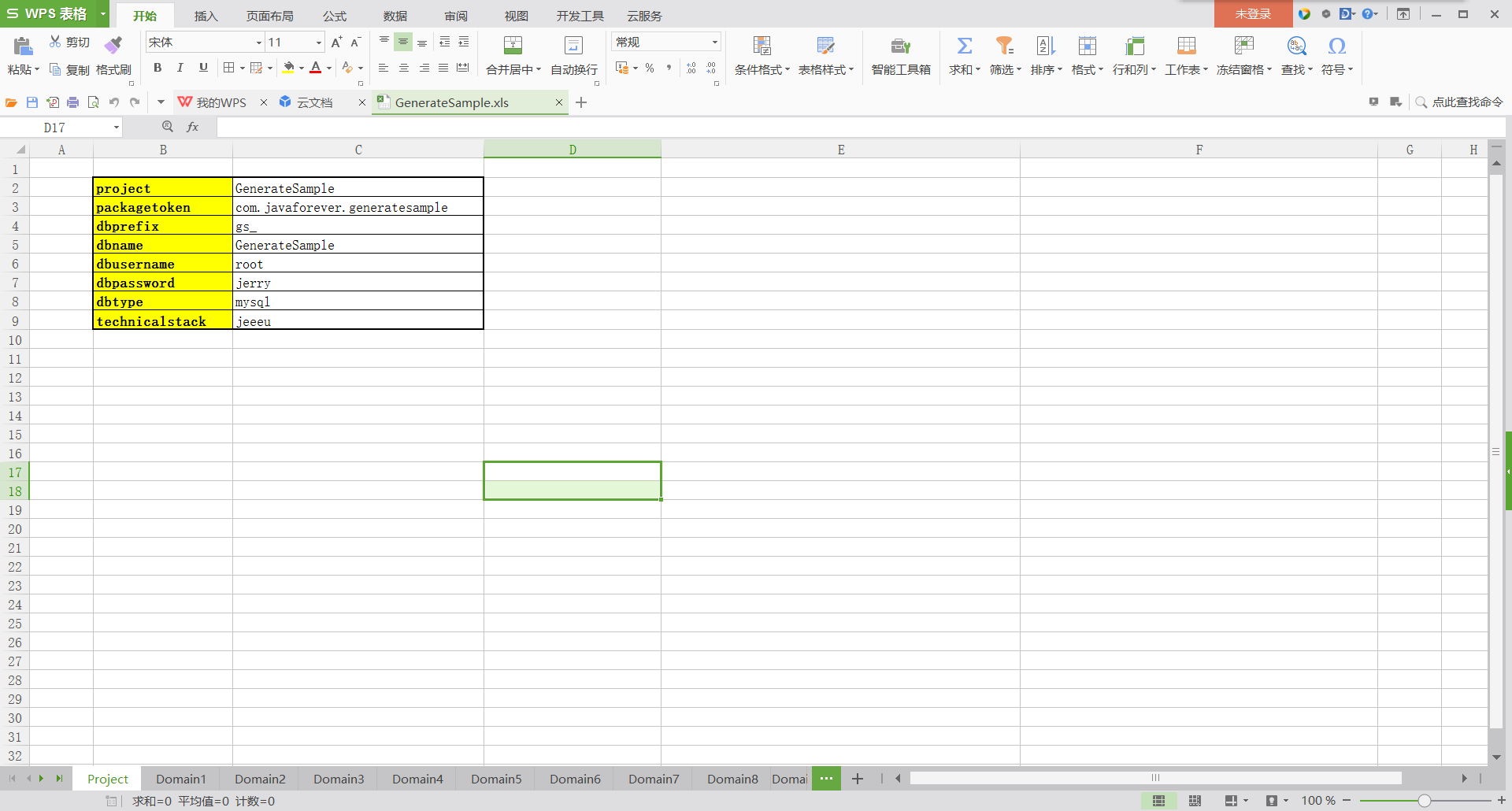Image resolution: width=1512 pixels, height=811 pixels.
Task: Click the Merge and Center (合并居中) icon
Action: click(x=513, y=46)
